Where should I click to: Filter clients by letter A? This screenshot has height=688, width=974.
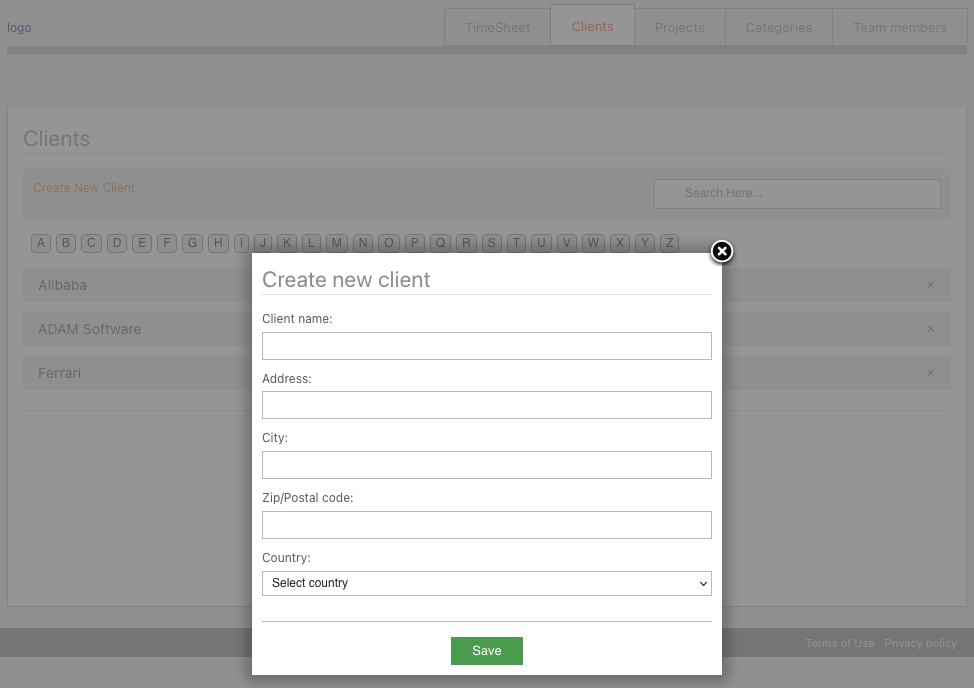[40, 243]
